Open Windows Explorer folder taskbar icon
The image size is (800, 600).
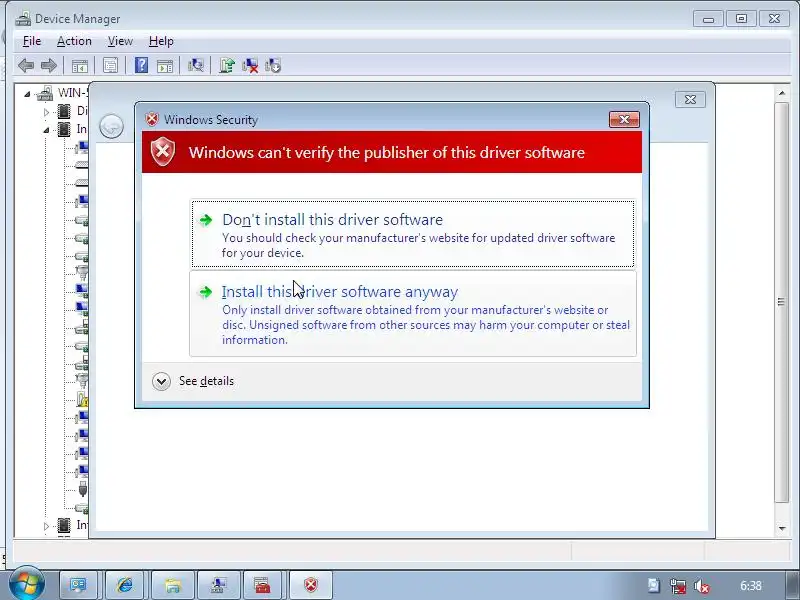[173, 585]
